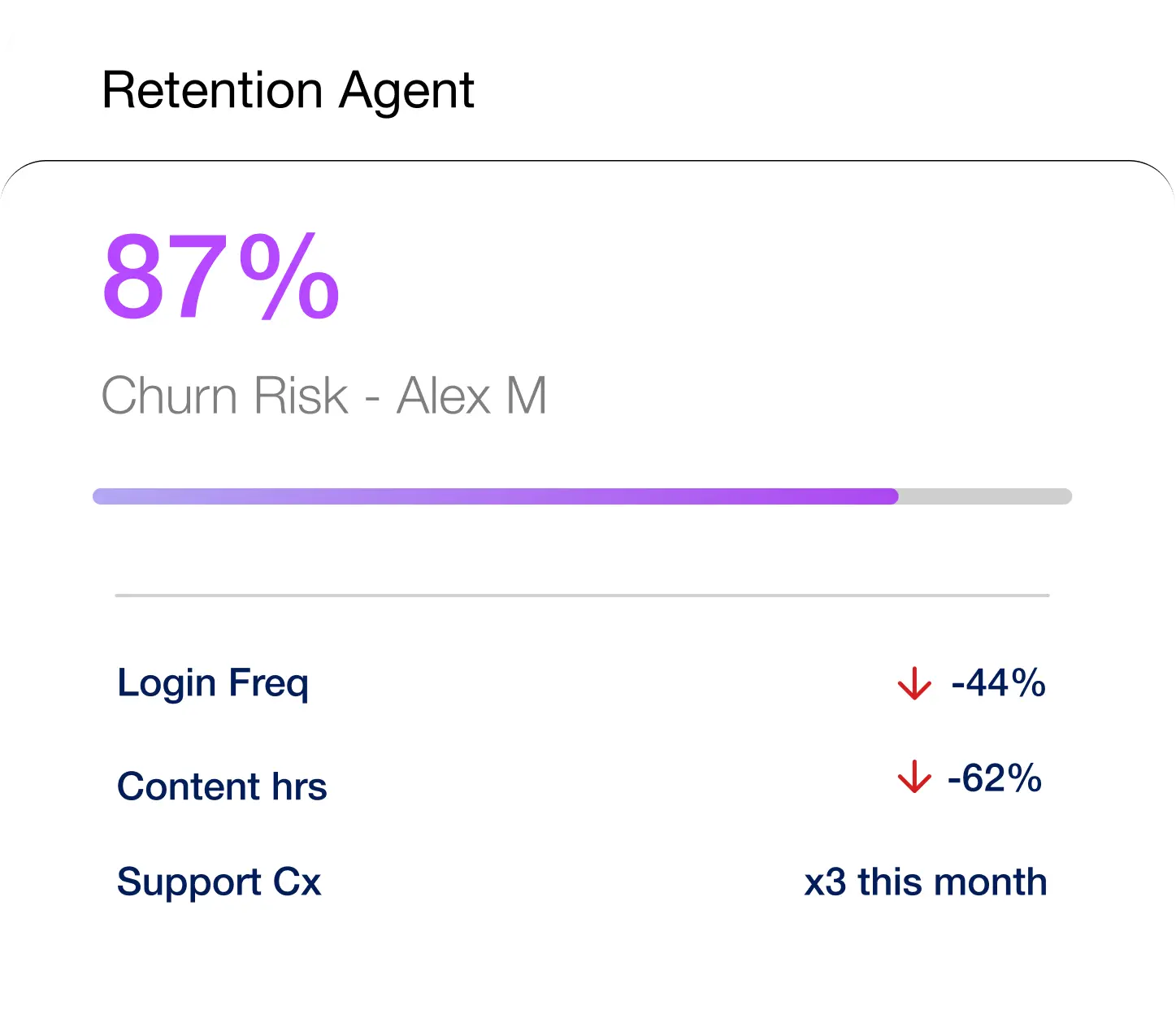Click the name Alex M
Viewport: 1176px width, 1031px height.
pos(471,396)
